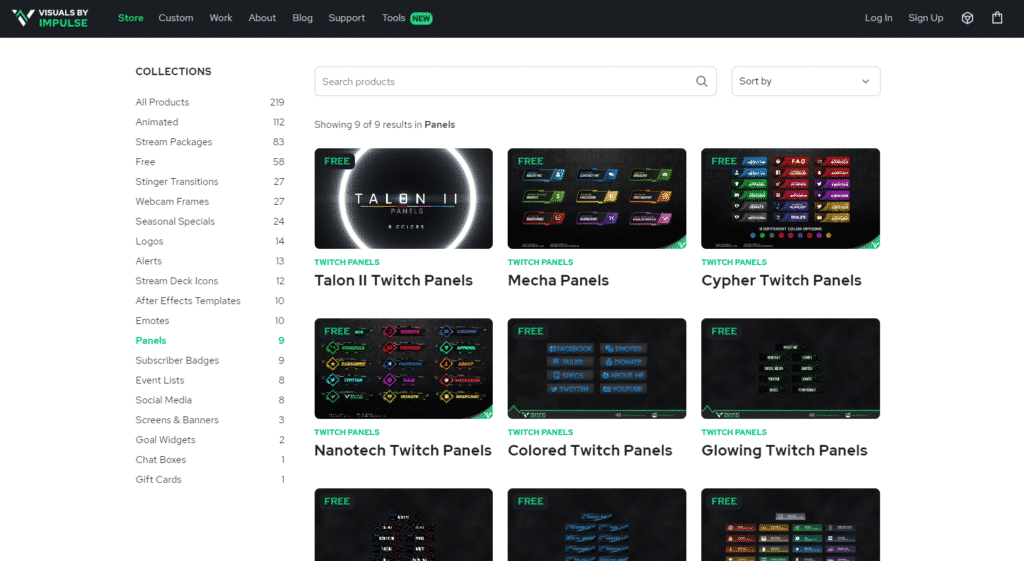
Task: Open Subscriber Badges collection
Action: pos(177,361)
